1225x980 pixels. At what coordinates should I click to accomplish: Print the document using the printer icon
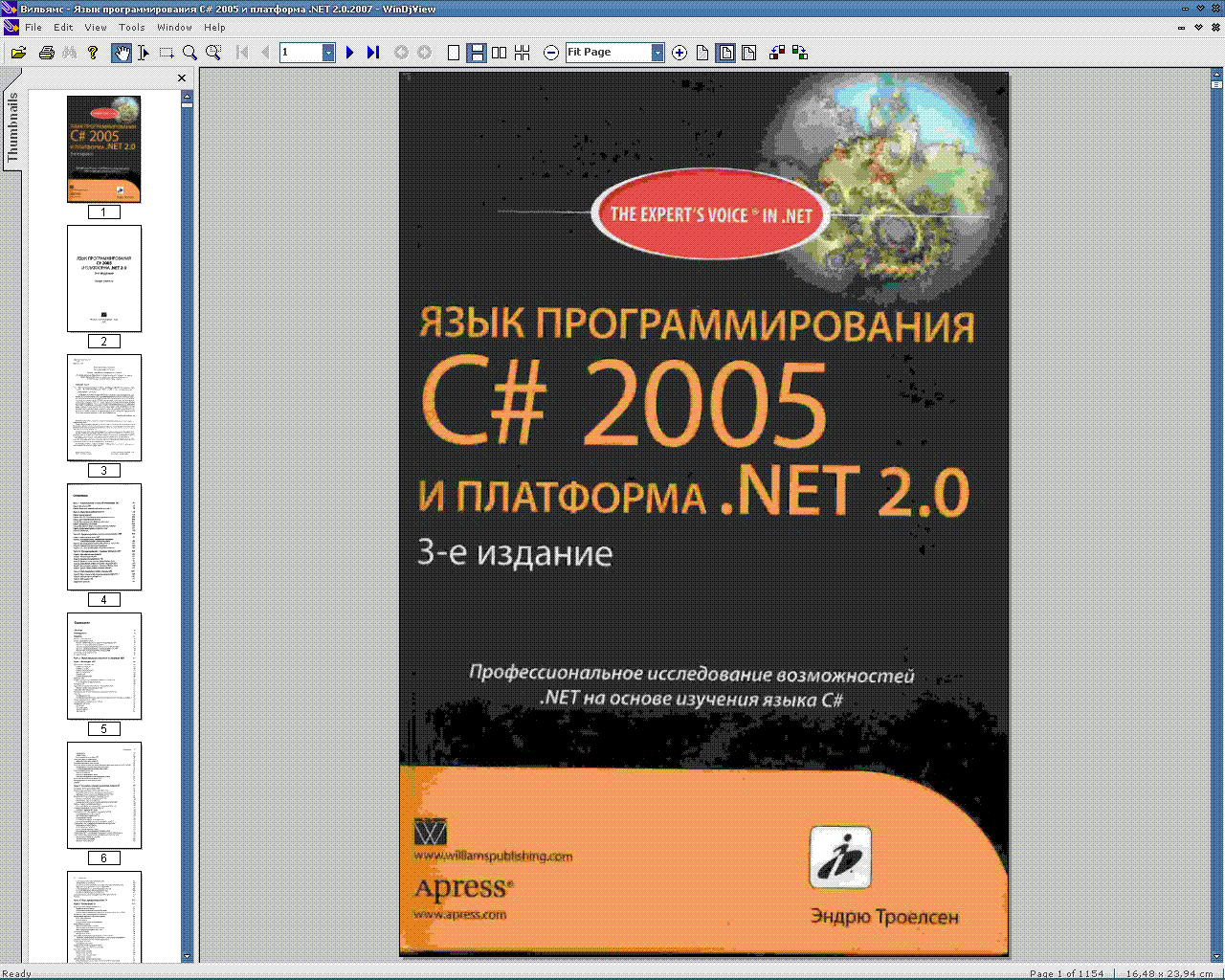tap(46, 53)
